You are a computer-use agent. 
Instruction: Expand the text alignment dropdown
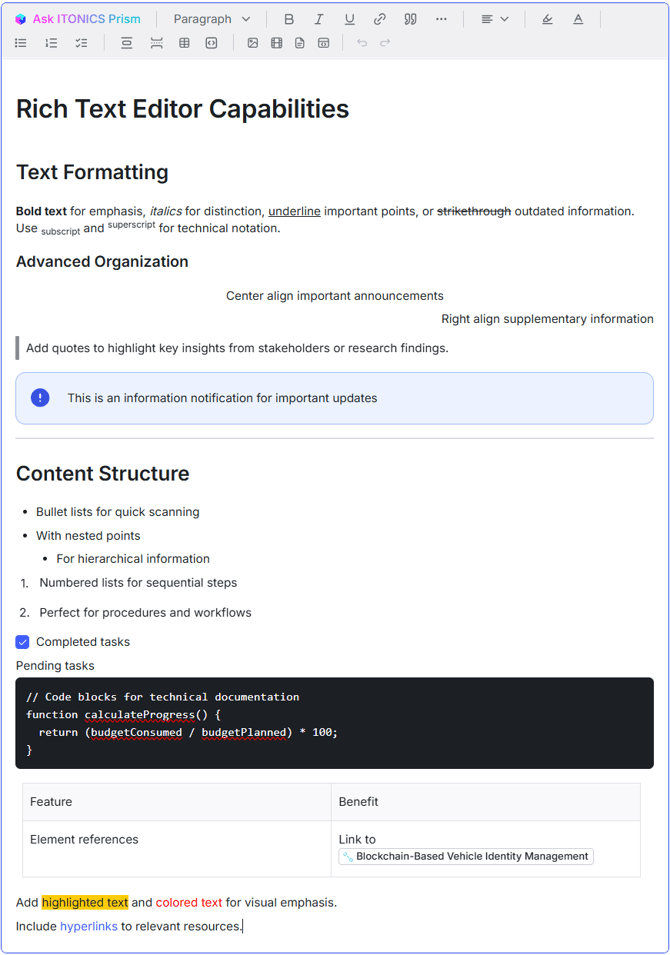pos(494,19)
